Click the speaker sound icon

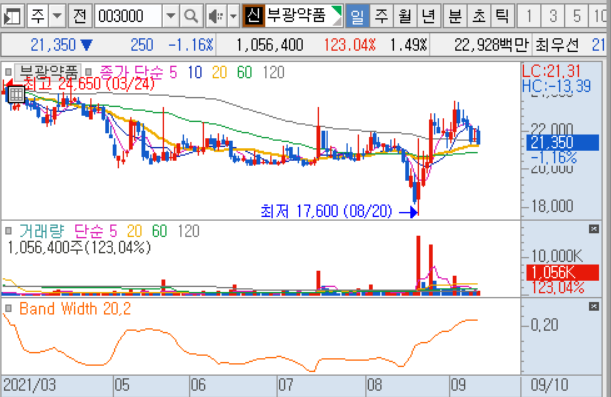click(x=216, y=16)
